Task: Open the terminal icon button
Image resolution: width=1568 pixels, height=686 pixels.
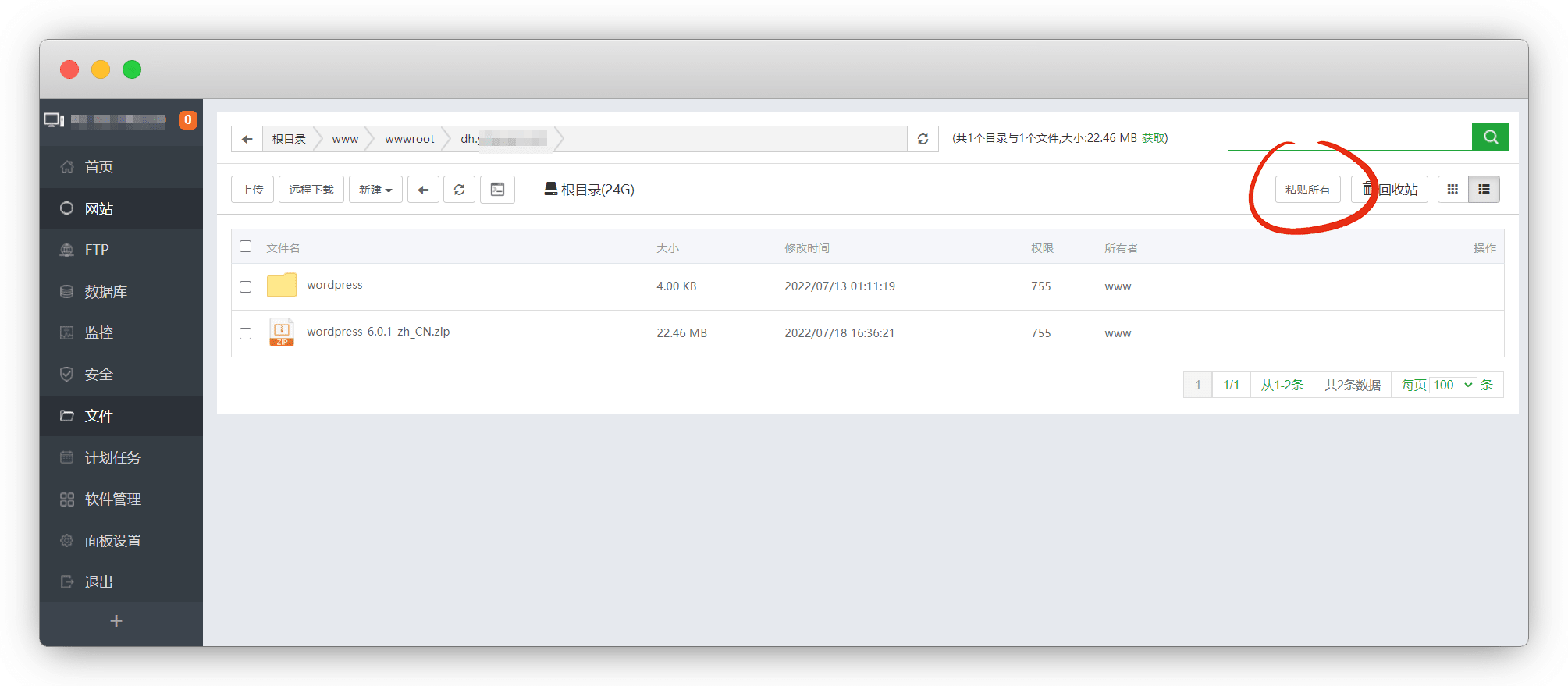Action: point(497,190)
